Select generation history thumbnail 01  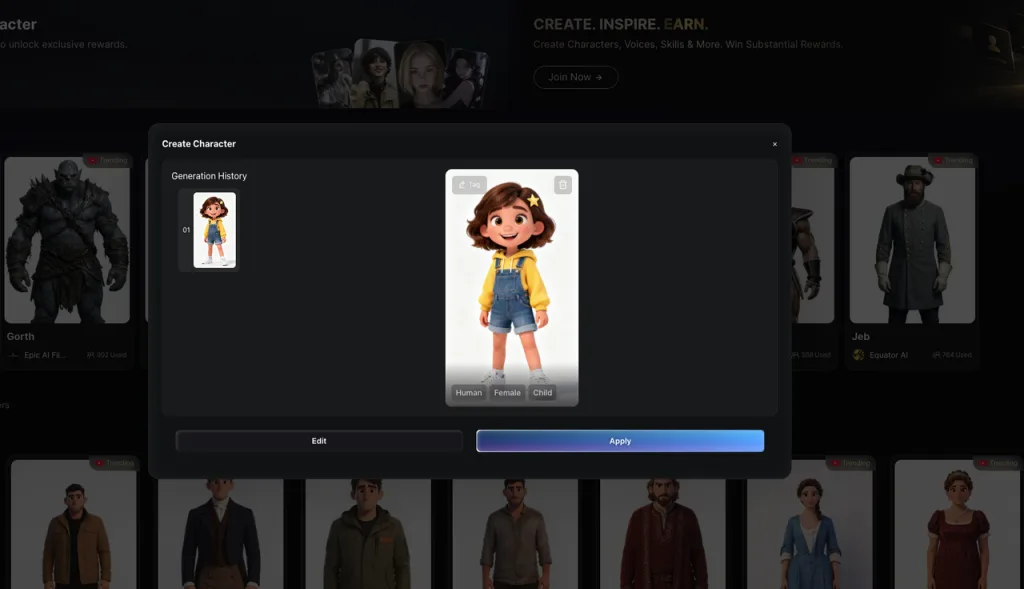(x=214, y=230)
